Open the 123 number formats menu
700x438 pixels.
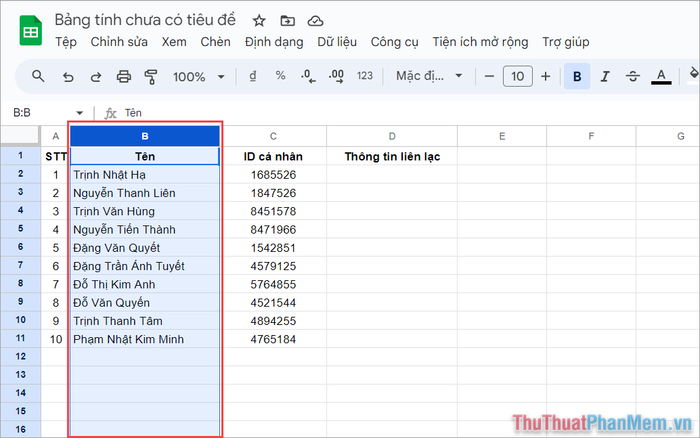click(365, 76)
